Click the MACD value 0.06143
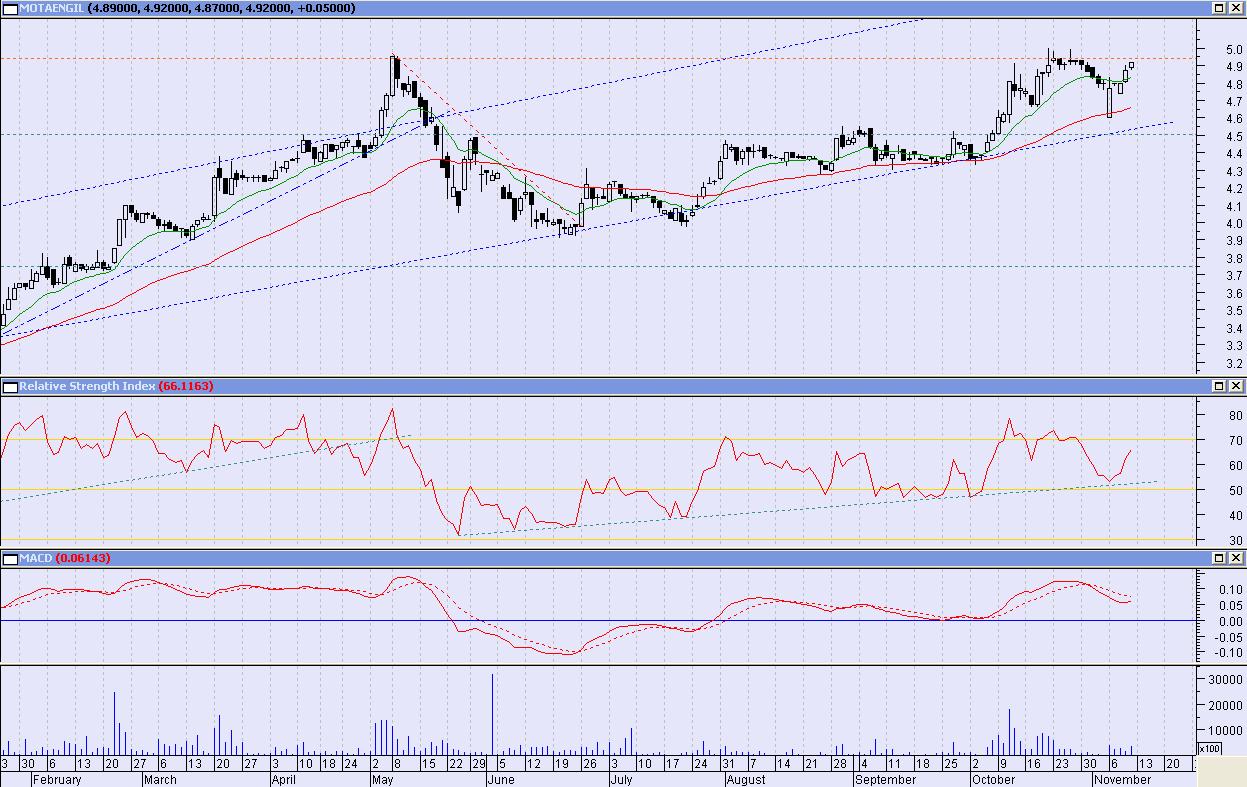The image size is (1247, 787). pyautogui.click(x=83, y=557)
